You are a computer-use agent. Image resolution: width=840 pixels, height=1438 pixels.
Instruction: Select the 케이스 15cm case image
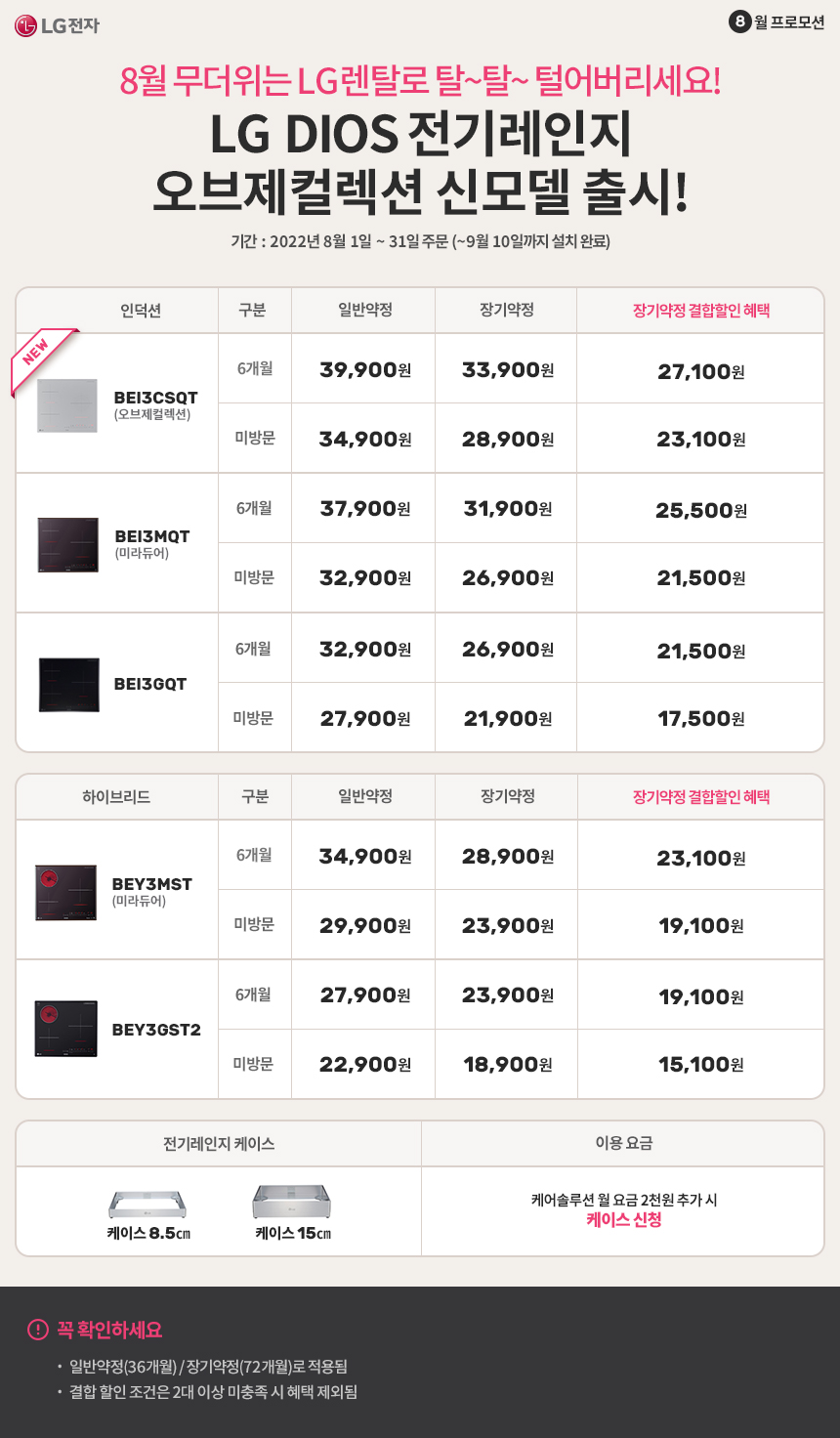(292, 1202)
